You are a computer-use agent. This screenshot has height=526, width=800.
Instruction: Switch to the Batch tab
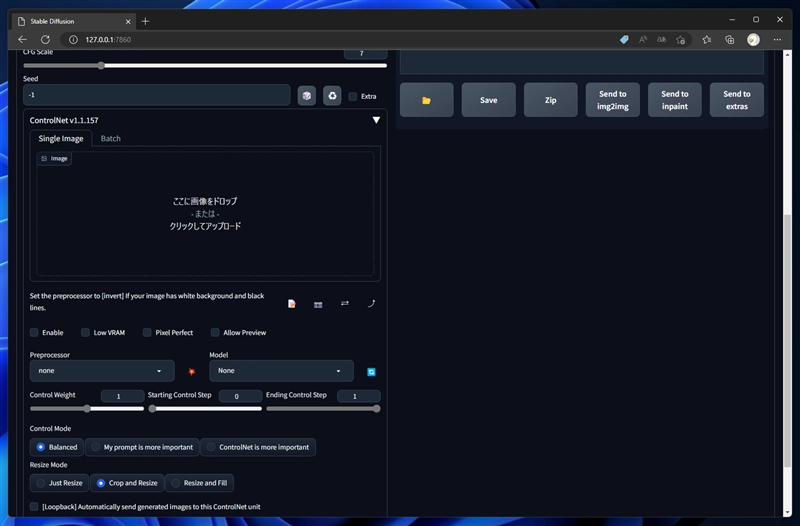(111, 138)
